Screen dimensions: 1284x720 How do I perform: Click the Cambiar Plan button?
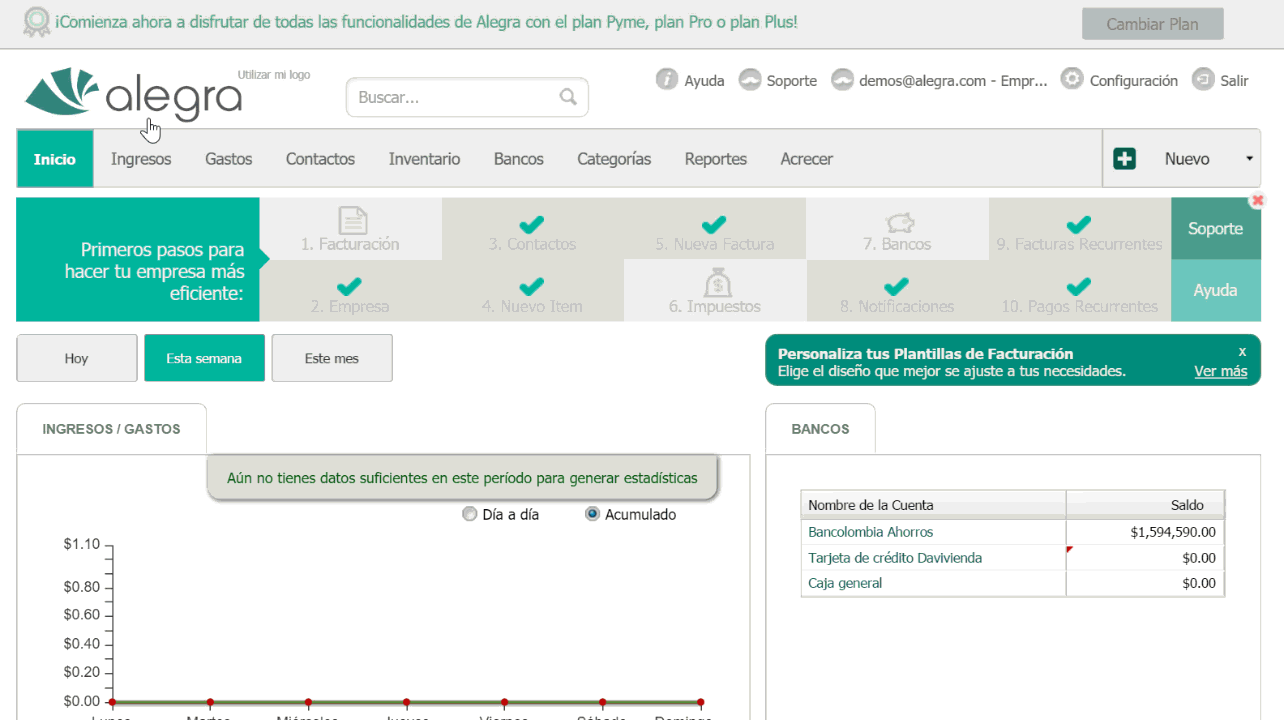coord(1152,24)
